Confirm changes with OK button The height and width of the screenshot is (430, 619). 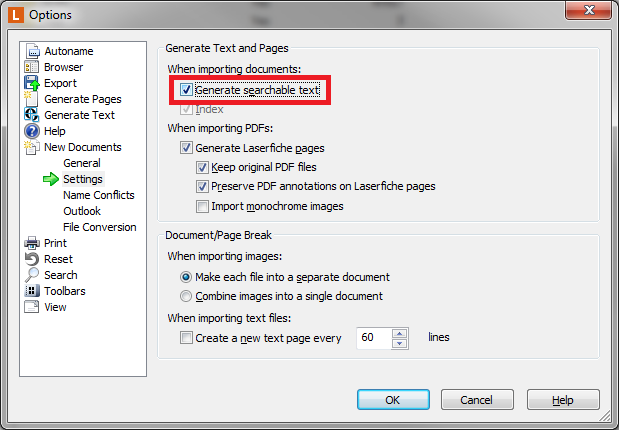coord(393,400)
